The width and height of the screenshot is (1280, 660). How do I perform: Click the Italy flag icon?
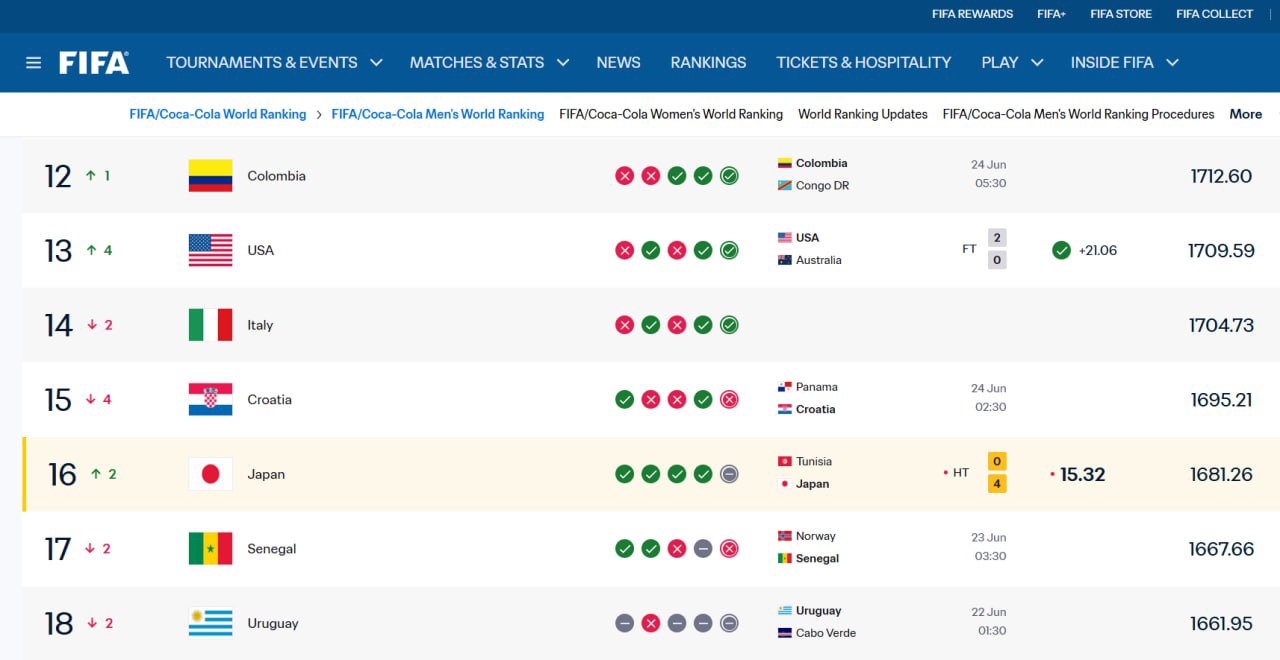(x=210, y=325)
